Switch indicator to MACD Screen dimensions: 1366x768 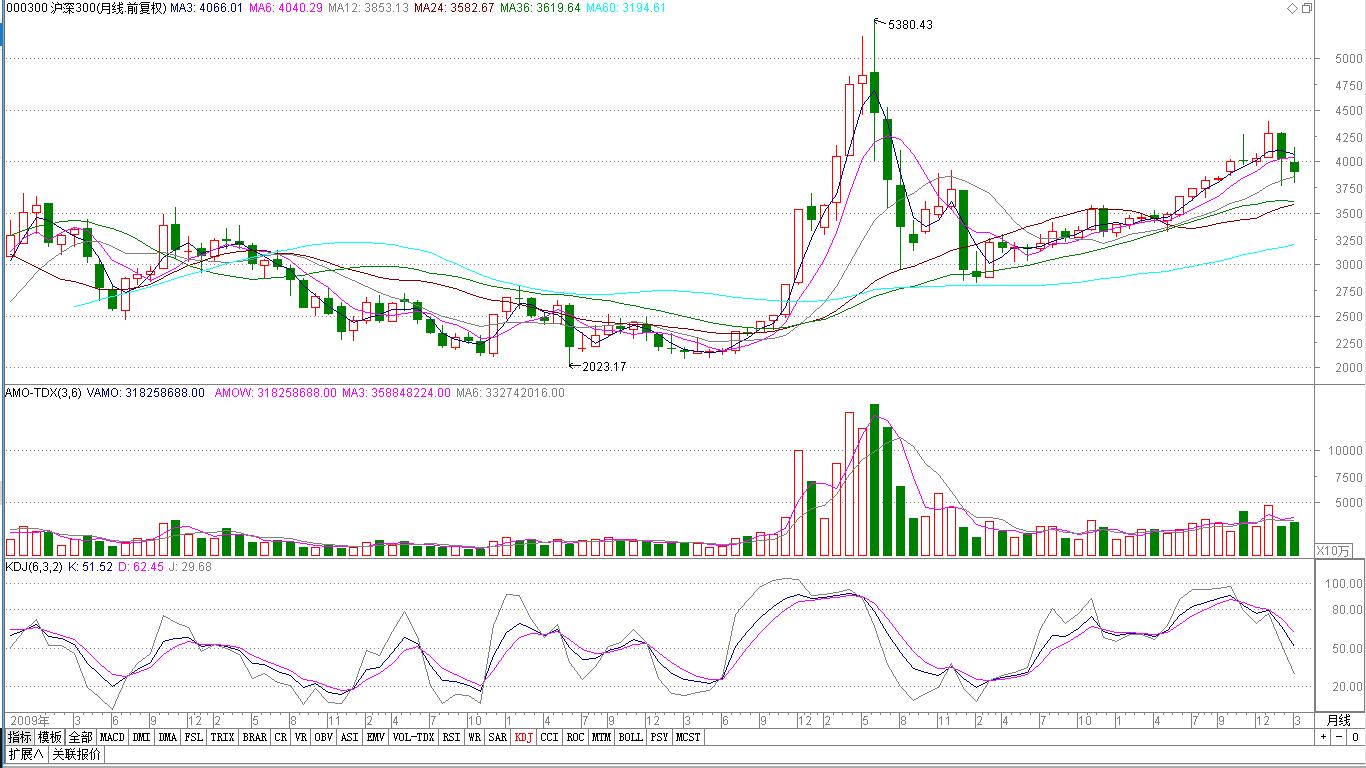[112, 737]
